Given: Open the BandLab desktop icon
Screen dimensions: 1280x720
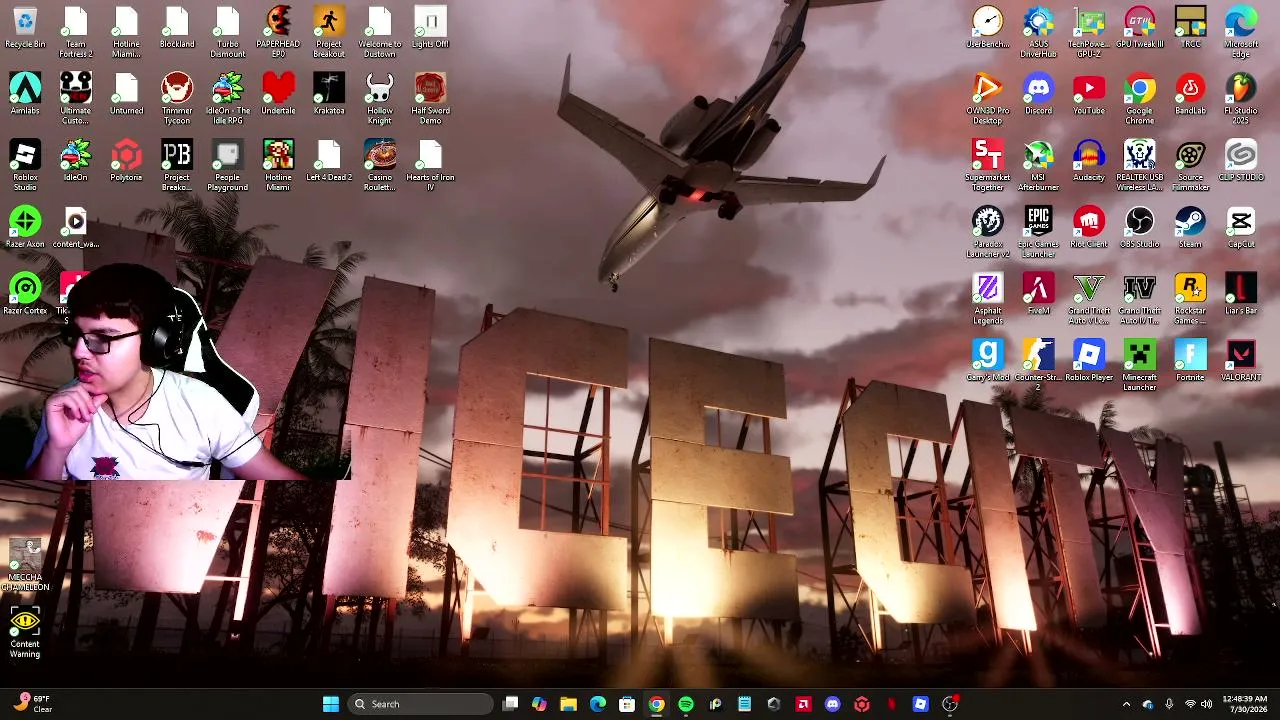Looking at the screenshot, I should (x=1190, y=95).
